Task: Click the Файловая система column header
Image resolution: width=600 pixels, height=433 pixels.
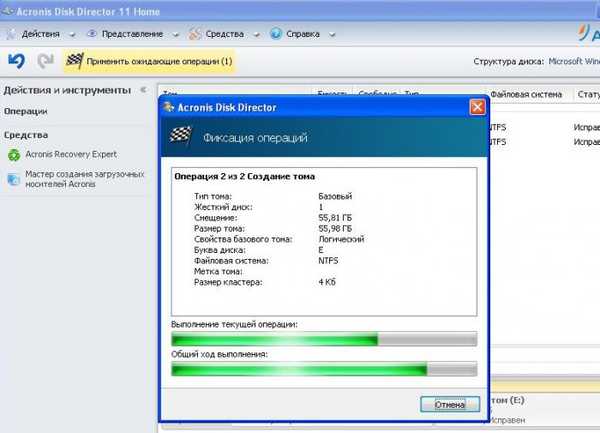Action: click(x=526, y=94)
